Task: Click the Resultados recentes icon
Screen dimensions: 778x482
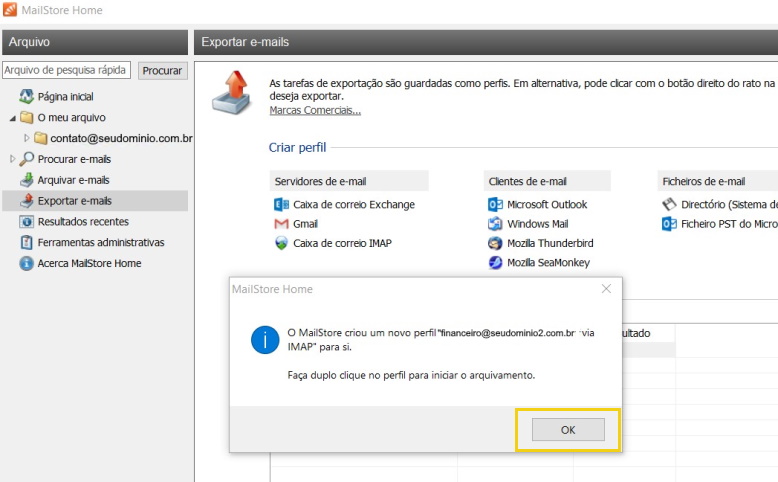Action: click(x=26, y=221)
